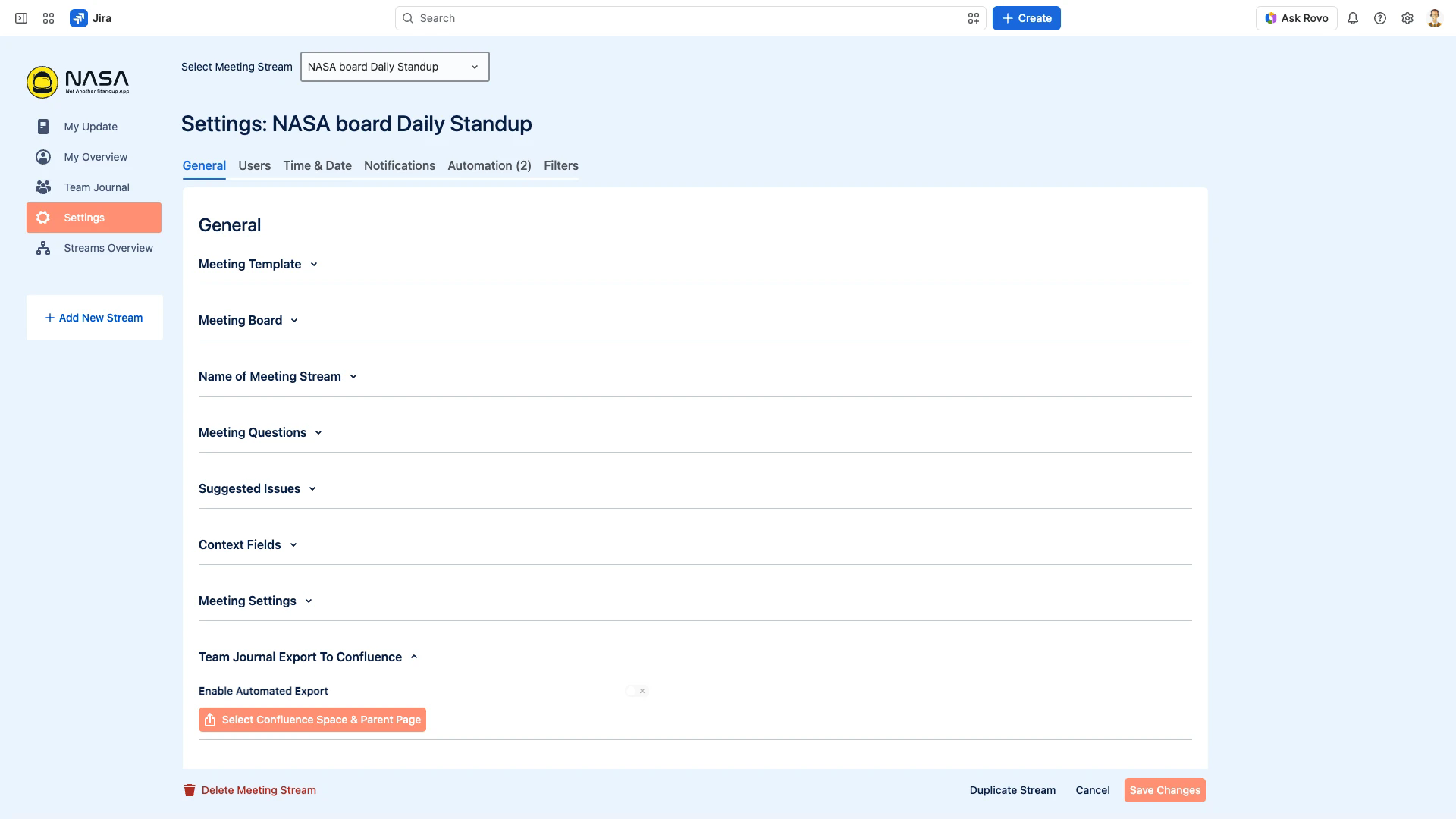Click the My Overview person icon
Viewport: 1456px width, 819px height.
click(x=43, y=157)
